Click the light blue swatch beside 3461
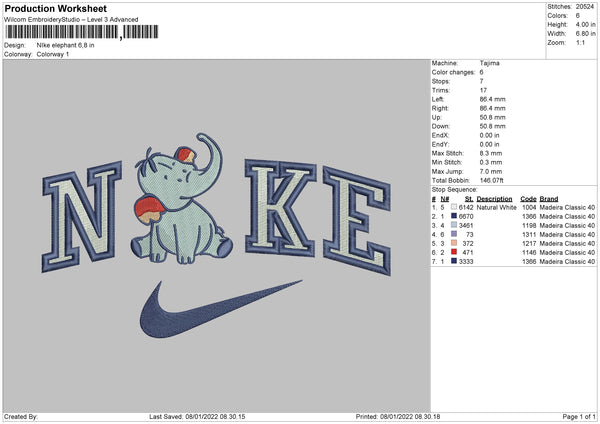Screen dimensions: 600x424 tap(454, 225)
